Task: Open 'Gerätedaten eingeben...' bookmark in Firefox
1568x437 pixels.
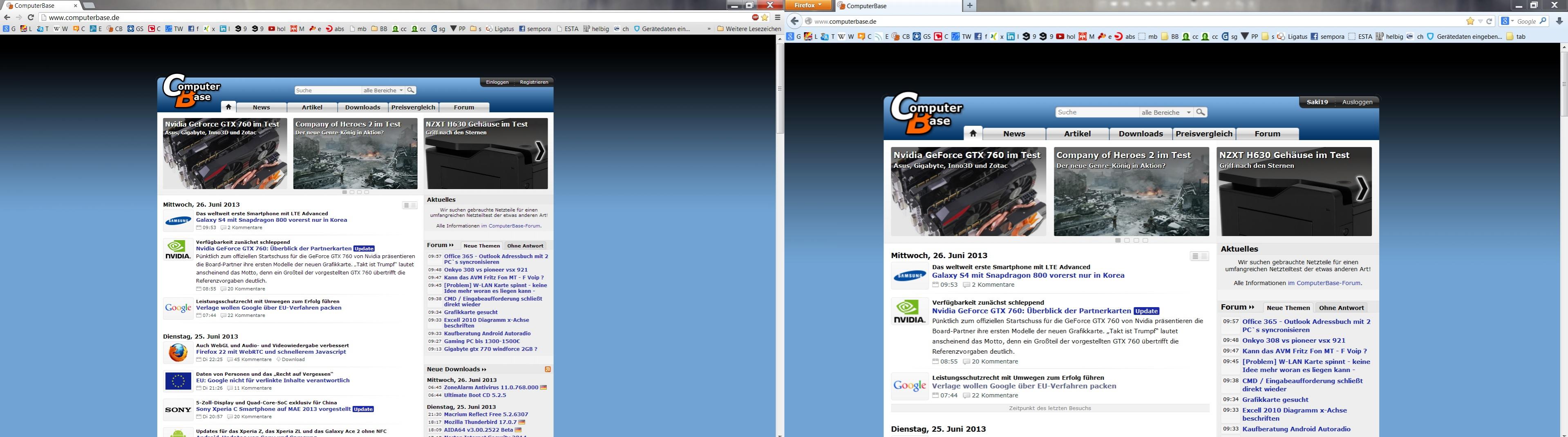Action: [x=1464, y=36]
